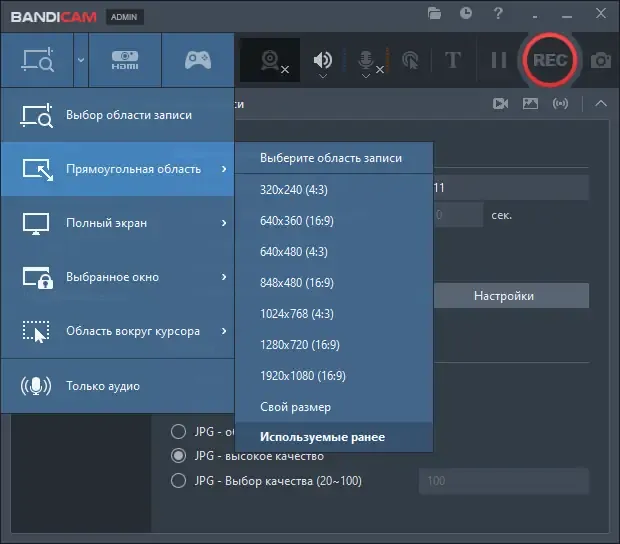Expand the Полный экран submenu

pos(117,223)
